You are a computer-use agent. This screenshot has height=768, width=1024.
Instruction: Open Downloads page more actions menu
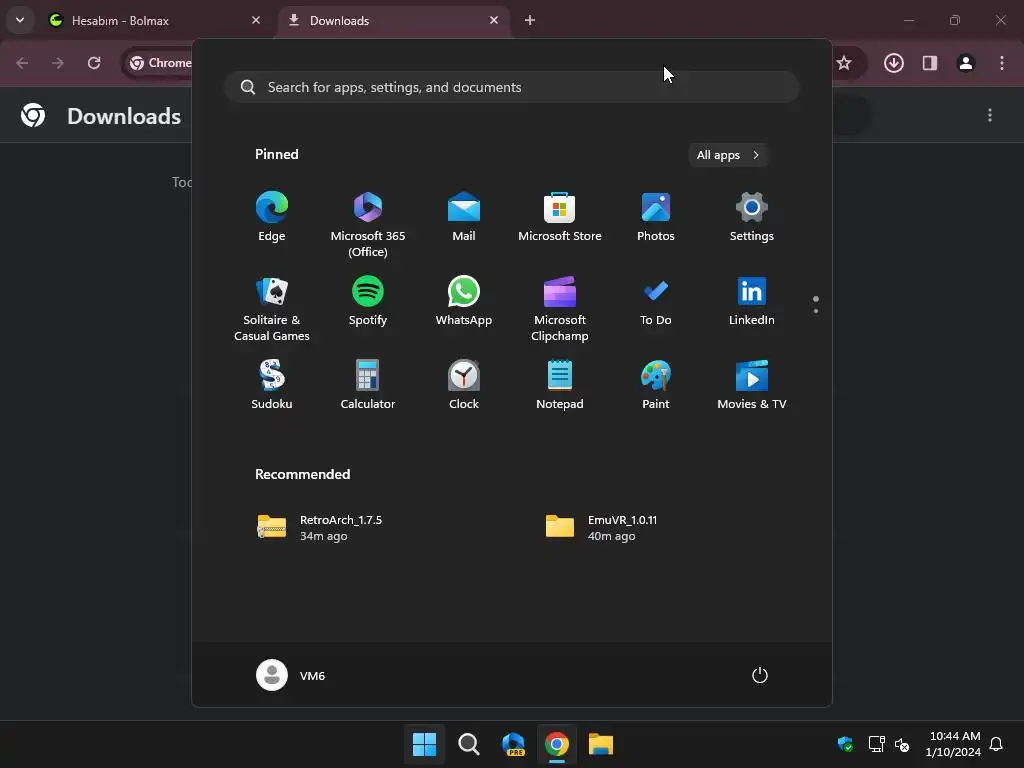(x=990, y=116)
